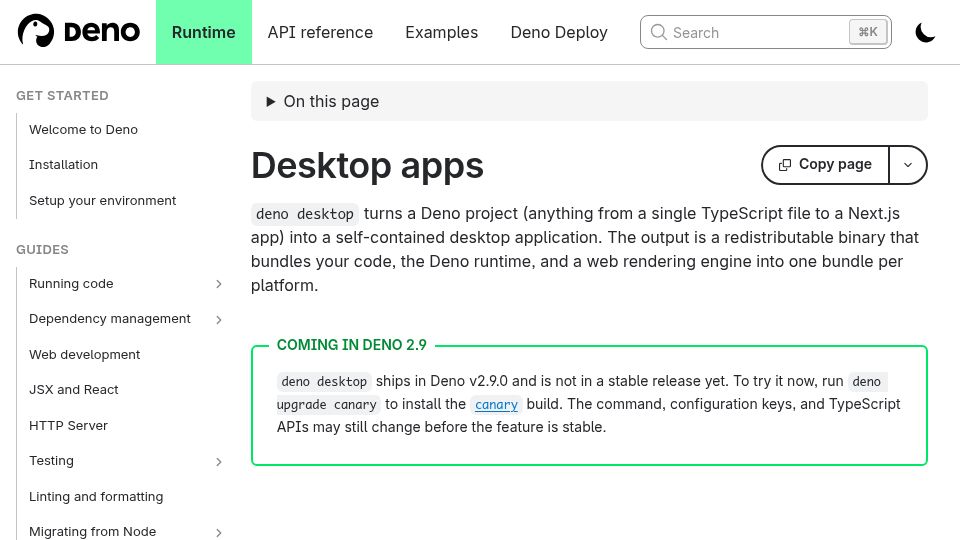Open the Running code guide
The height and width of the screenshot is (540, 960).
(x=71, y=283)
